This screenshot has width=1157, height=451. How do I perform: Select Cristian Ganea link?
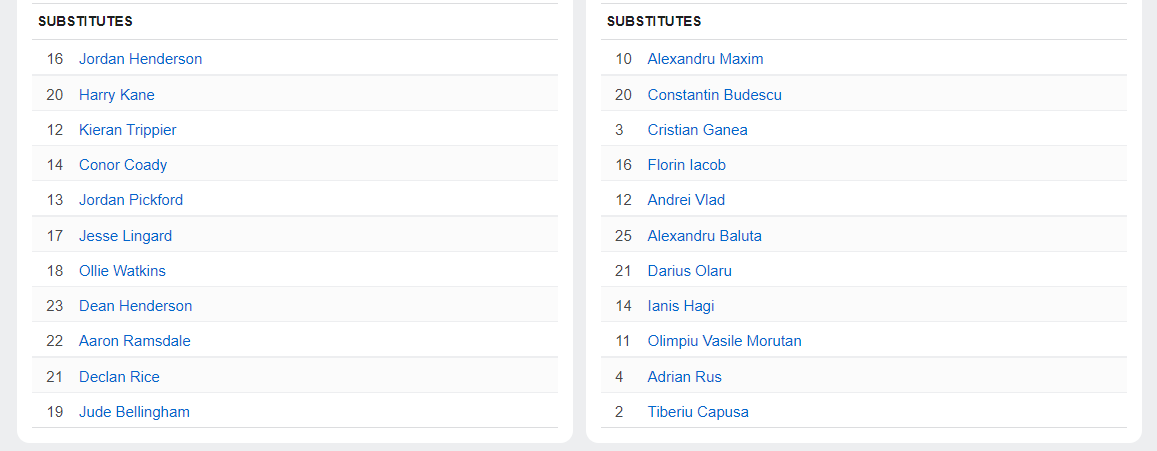pyautogui.click(x=697, y=130)
